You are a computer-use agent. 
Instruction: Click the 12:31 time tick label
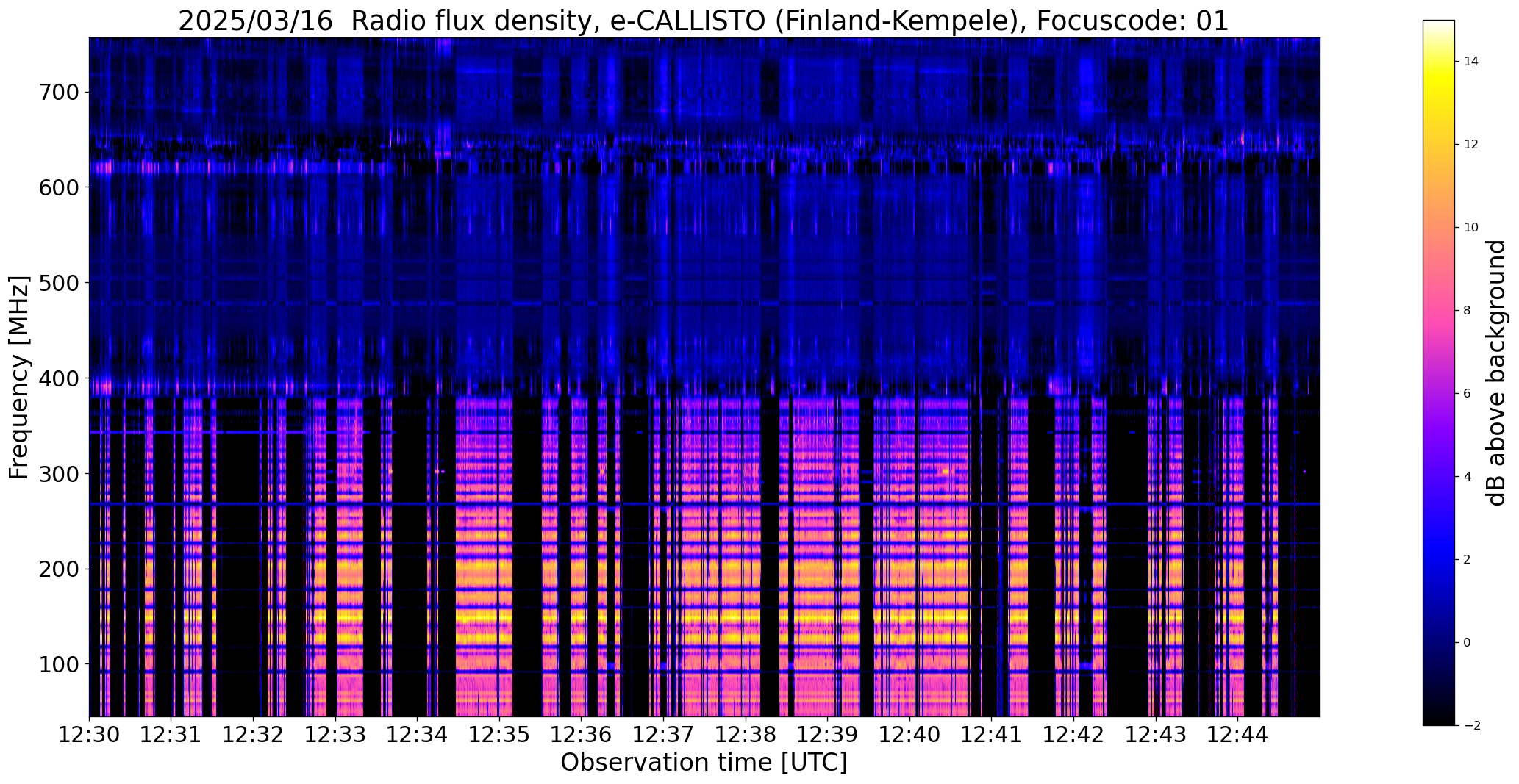pos(171,735)
